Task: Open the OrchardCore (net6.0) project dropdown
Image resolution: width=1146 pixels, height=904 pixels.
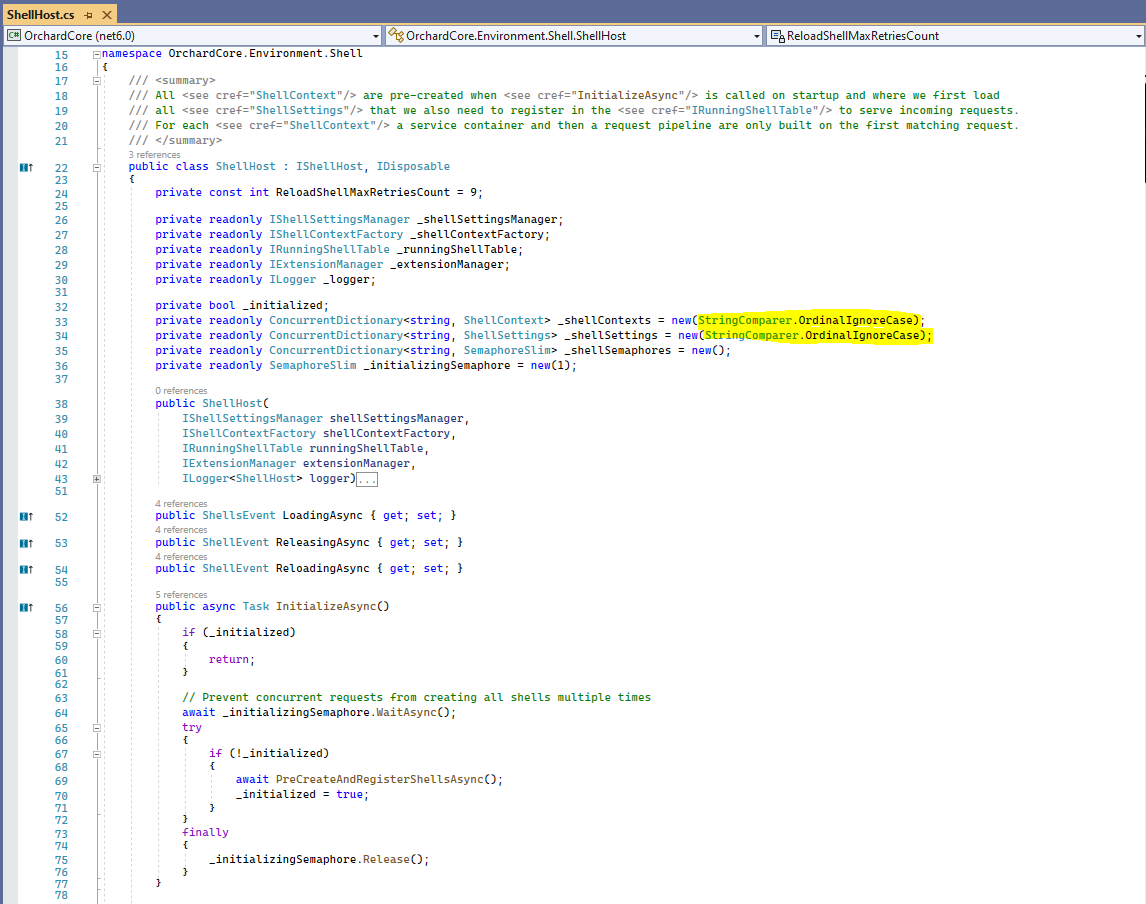Action: click(x=193, y=36)
